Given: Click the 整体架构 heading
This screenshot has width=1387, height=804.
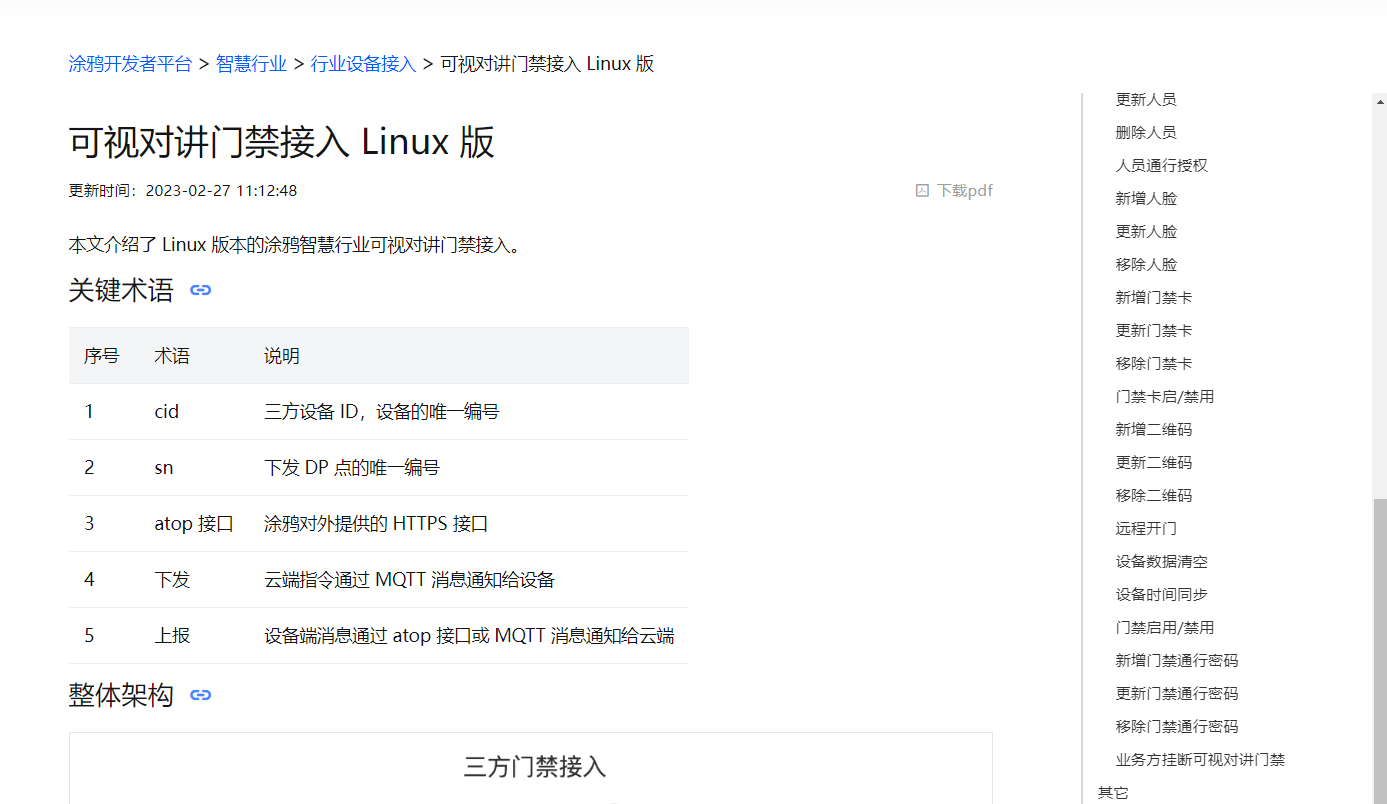Looking at the screenshot, I should [121, 695].
